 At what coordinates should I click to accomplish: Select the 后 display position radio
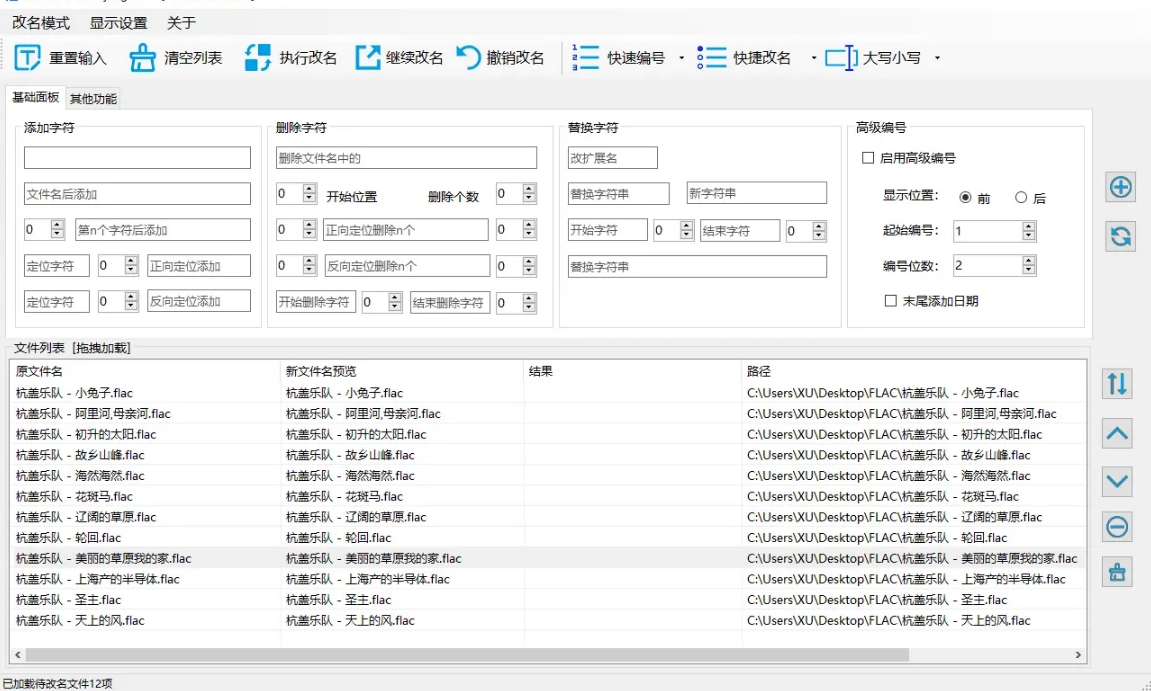point(1021,198)
